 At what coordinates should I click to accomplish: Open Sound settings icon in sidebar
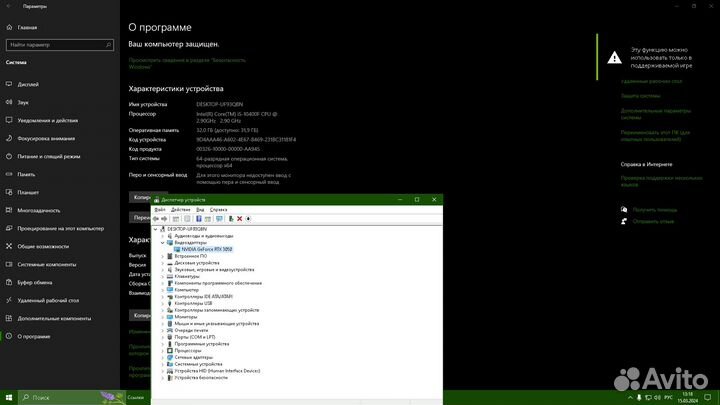click(x=9, y=102)
